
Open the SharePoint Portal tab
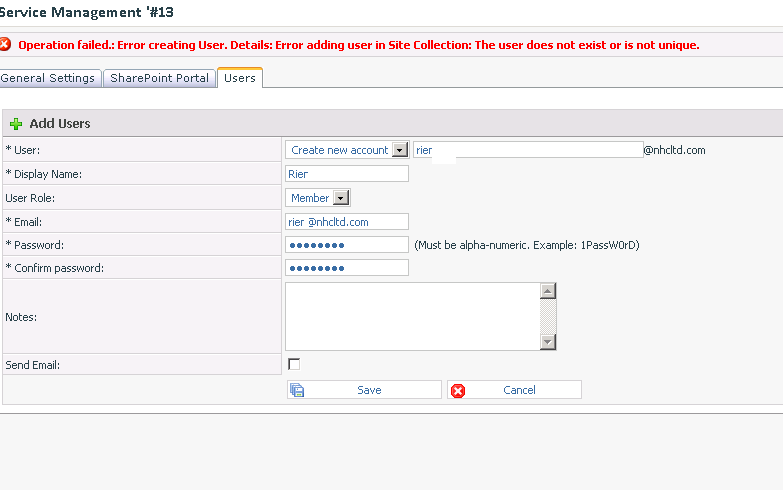(x=160, y=78)
